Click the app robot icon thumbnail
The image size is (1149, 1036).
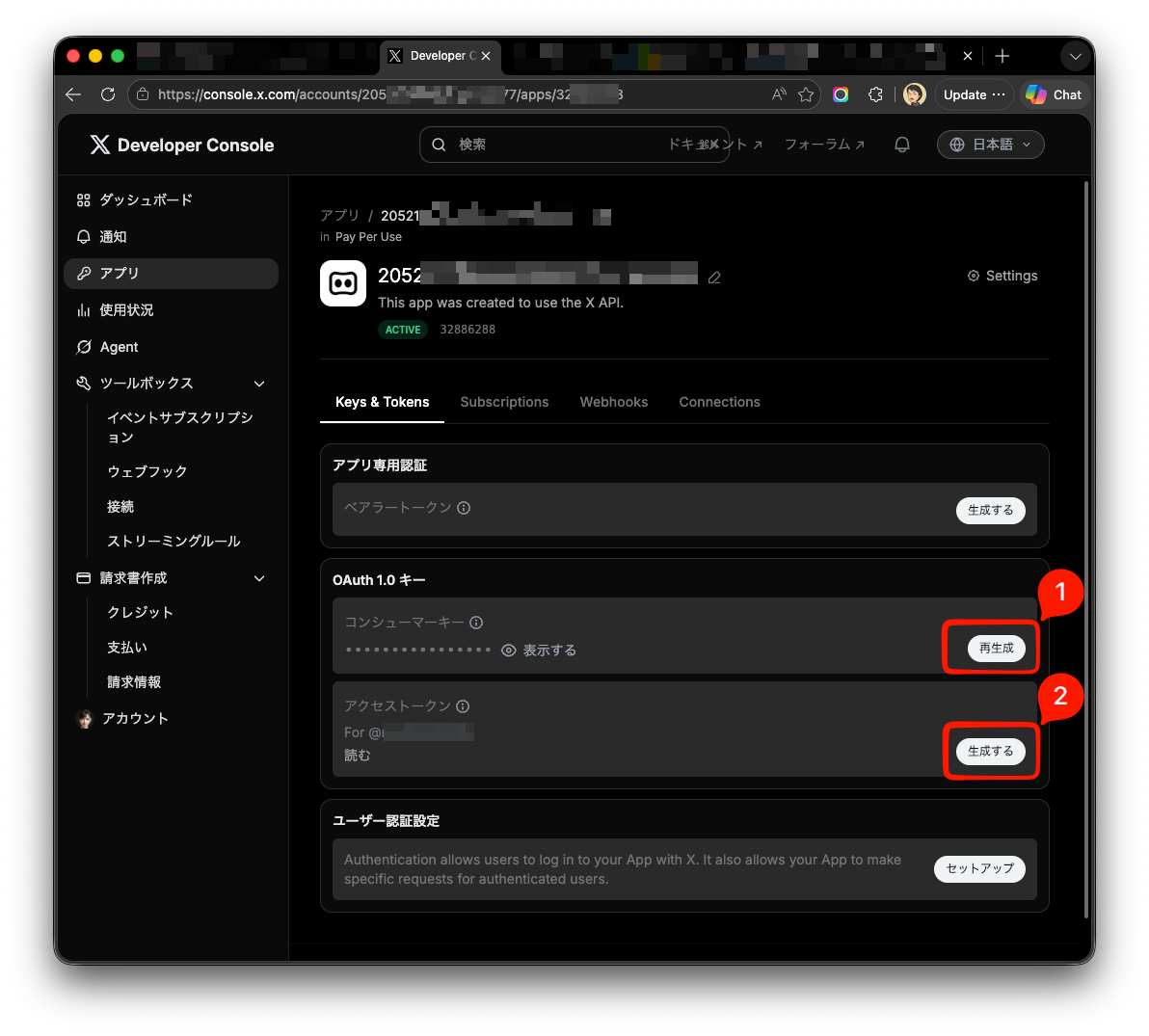(x=343, y=282)
